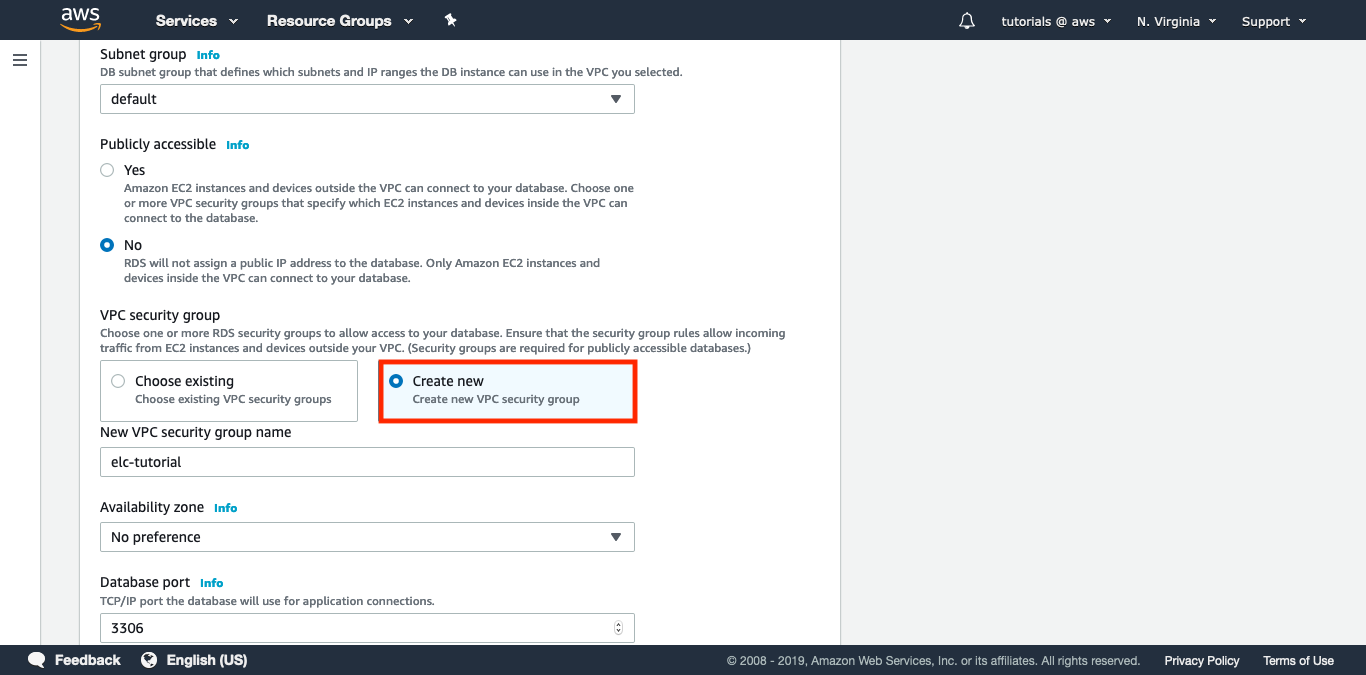
Task: Toggle the hamburger side navigation menu
Action: (x=20, y=60)
